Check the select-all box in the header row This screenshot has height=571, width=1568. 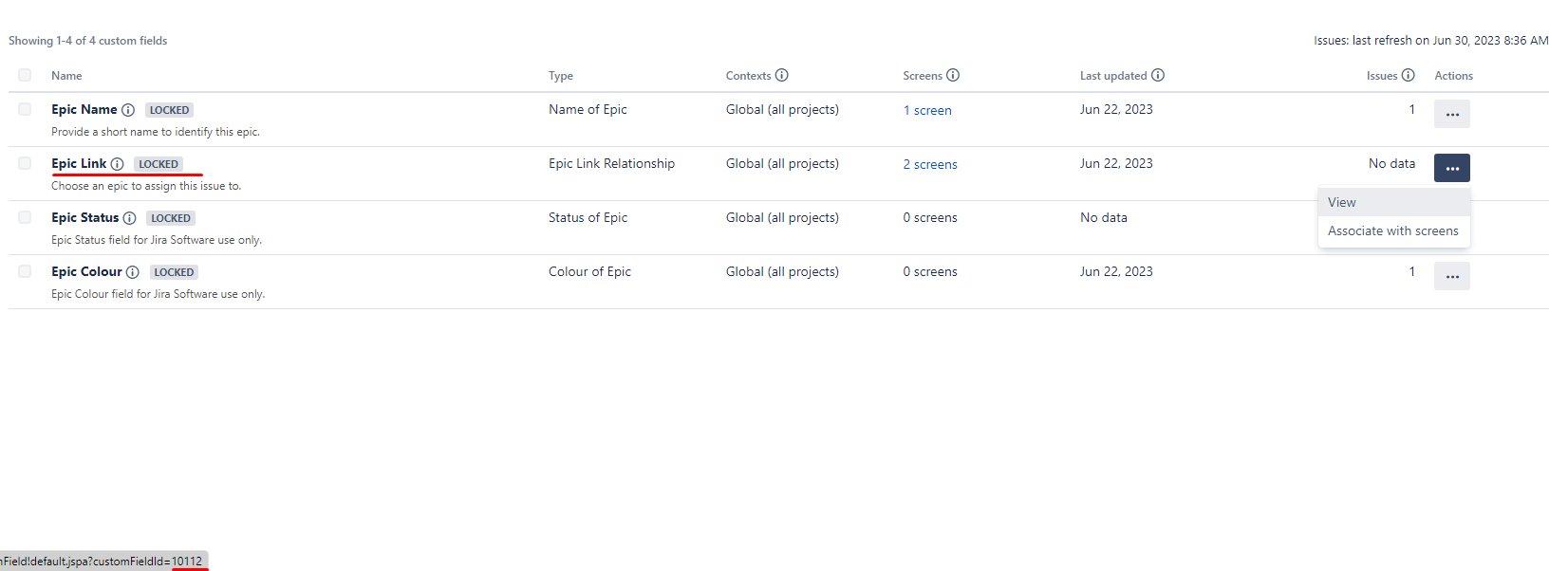[25, 75]
